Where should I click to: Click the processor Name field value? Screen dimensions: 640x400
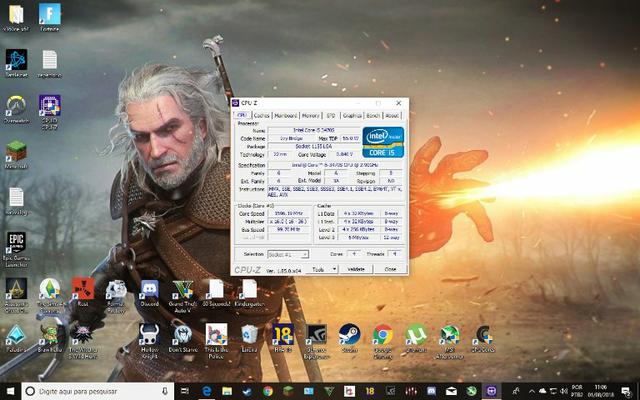pos(314,130)
